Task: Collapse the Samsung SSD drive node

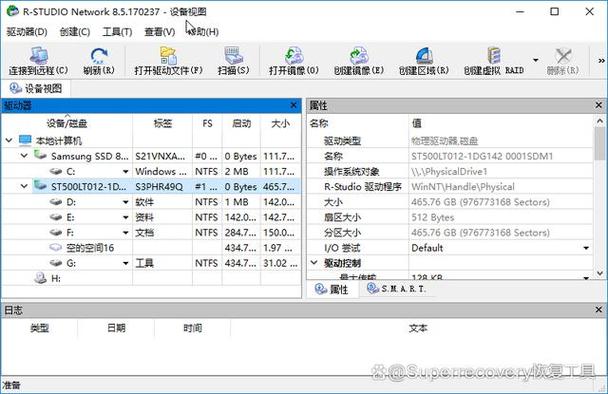Action: click(24, 156)
